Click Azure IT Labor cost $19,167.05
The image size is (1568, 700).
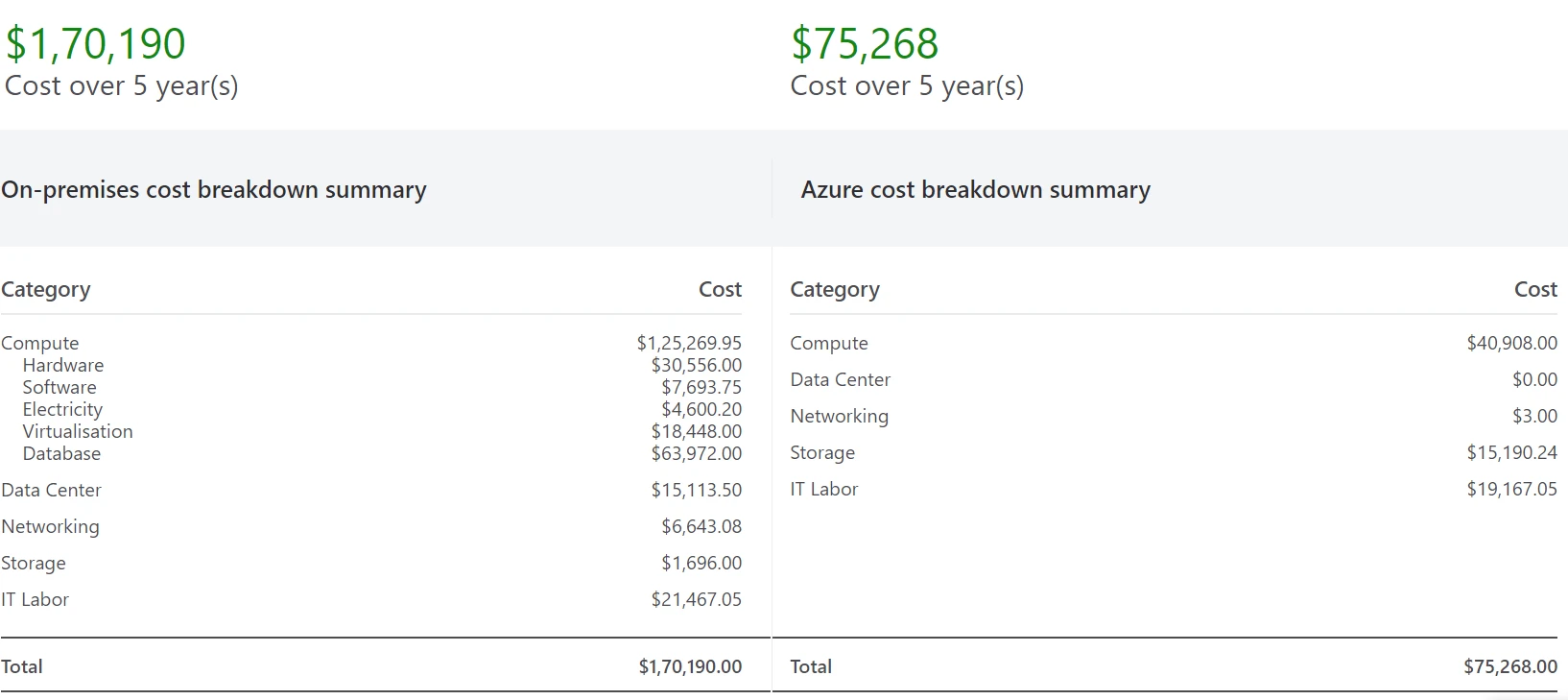[x=1512, y=489]
